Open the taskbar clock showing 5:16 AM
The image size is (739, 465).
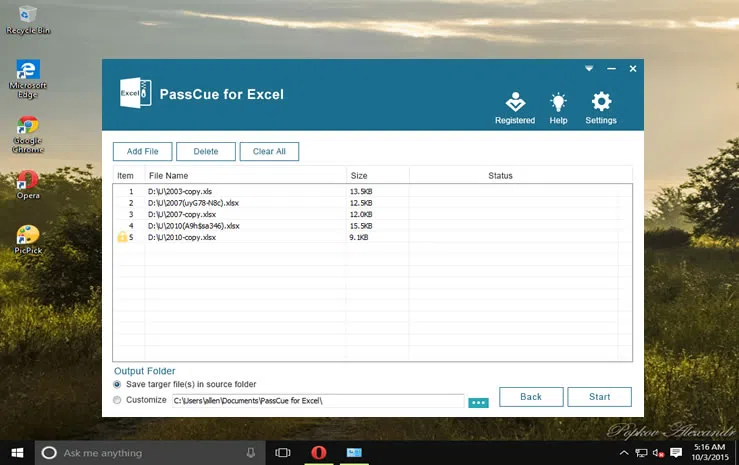point(710,452)
